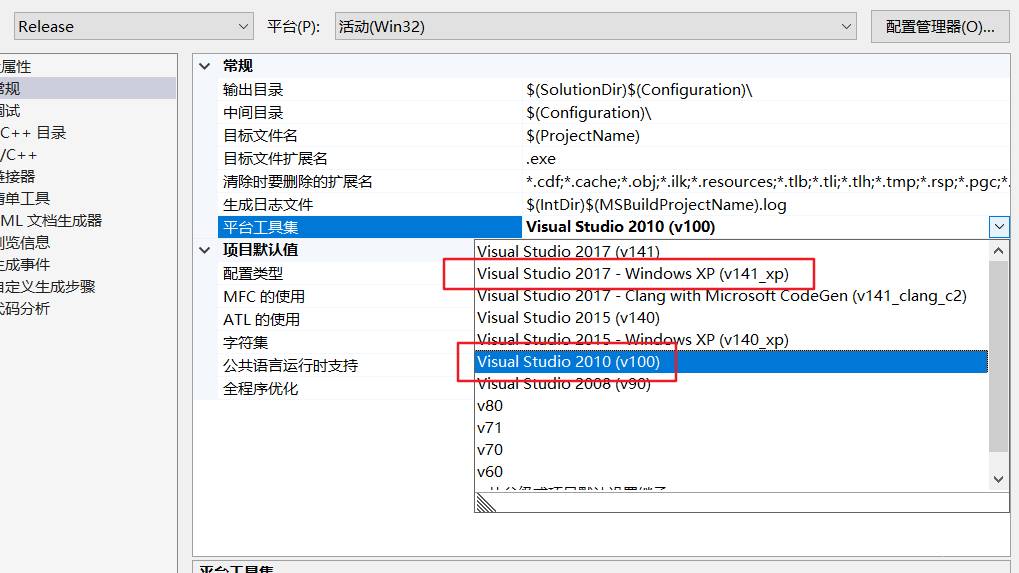
Task: Select 代码分析 in the left tree
Action: click(25, 309)
